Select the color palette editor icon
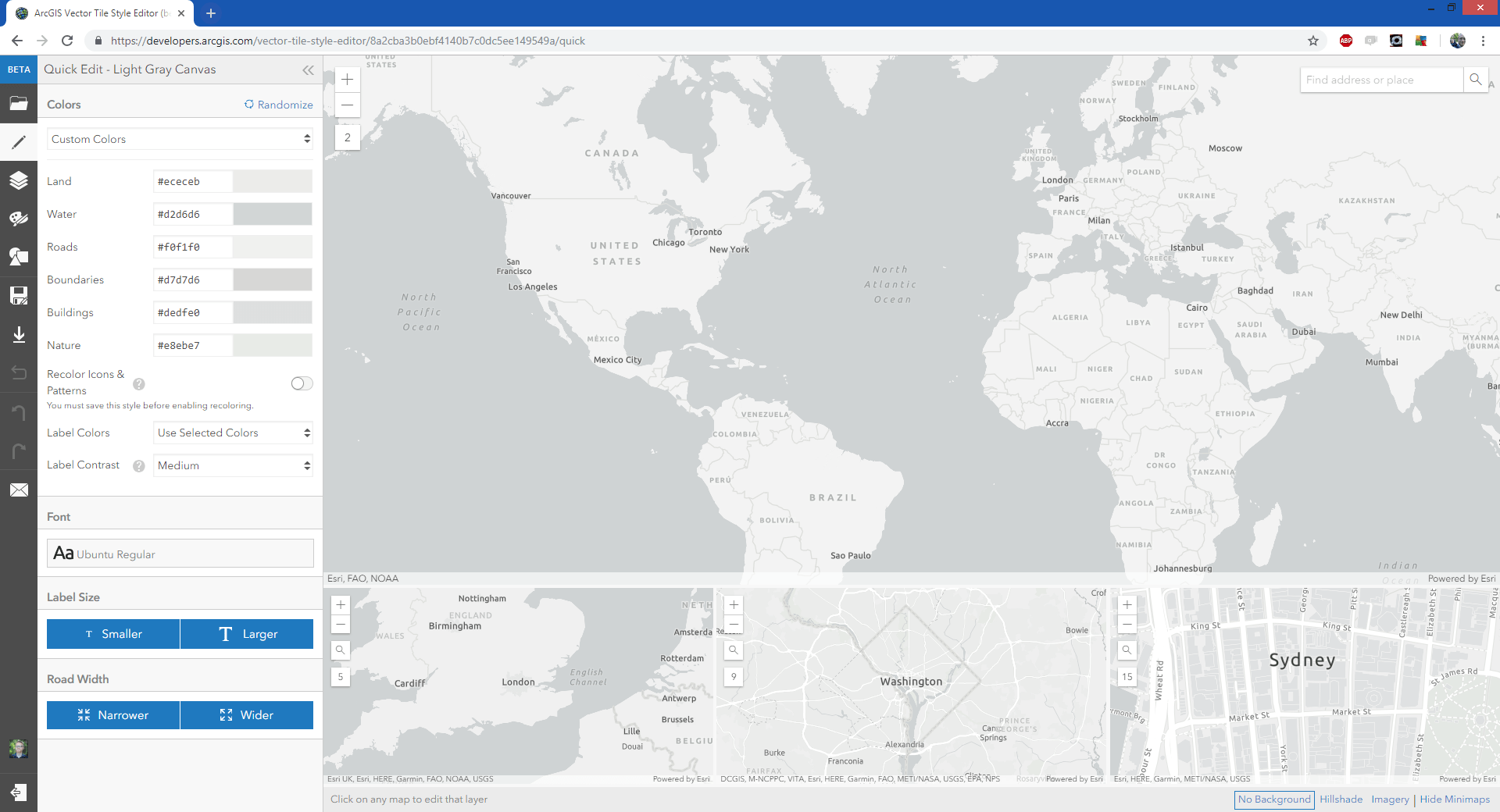Viewport: 1500px width, 812px height. pyautogui.click(x=18, y=219)
